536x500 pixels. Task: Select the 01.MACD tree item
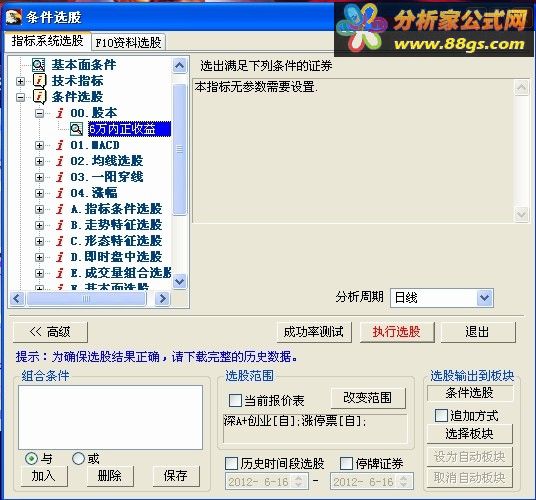click(95, 145)
